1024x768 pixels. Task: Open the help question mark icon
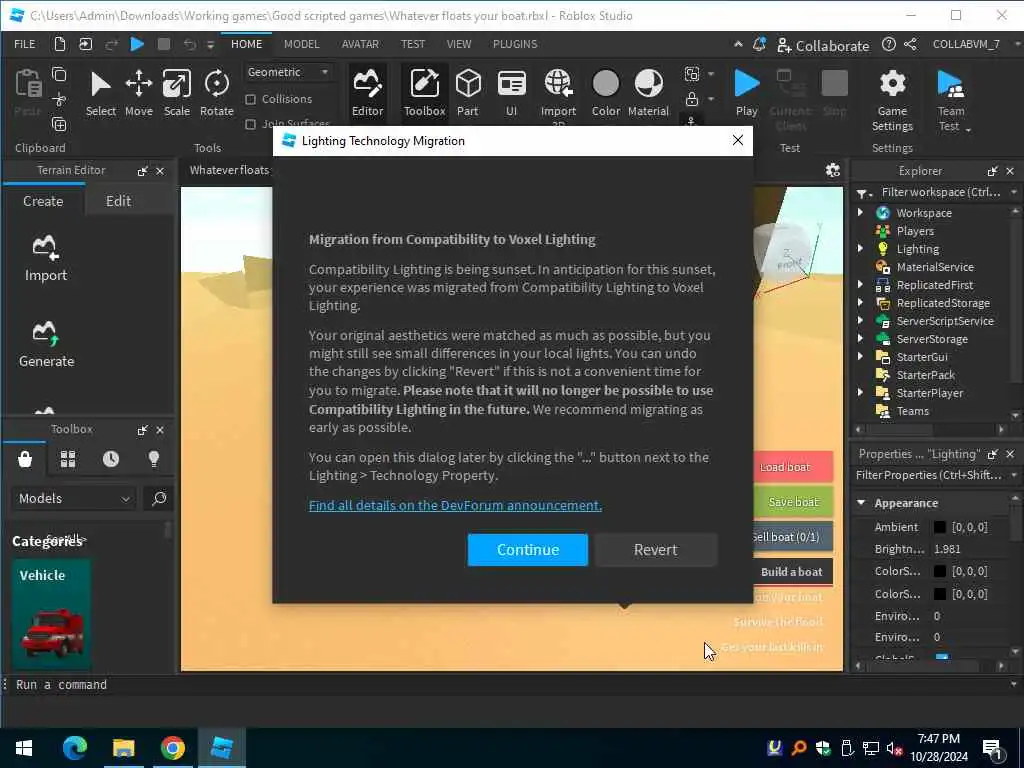[x=888, y=44]
